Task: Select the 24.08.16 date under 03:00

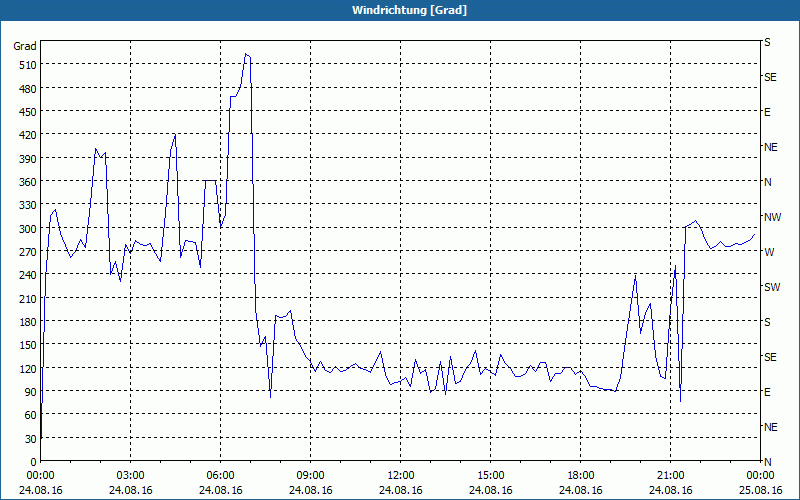Action: pyautogui.click(x=131, y=490)
